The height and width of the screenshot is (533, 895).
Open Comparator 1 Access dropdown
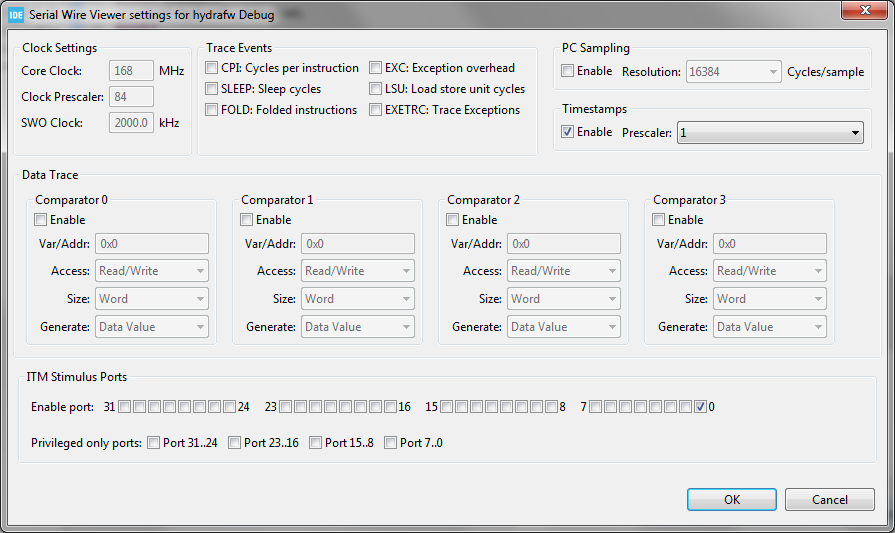point(358,271)
